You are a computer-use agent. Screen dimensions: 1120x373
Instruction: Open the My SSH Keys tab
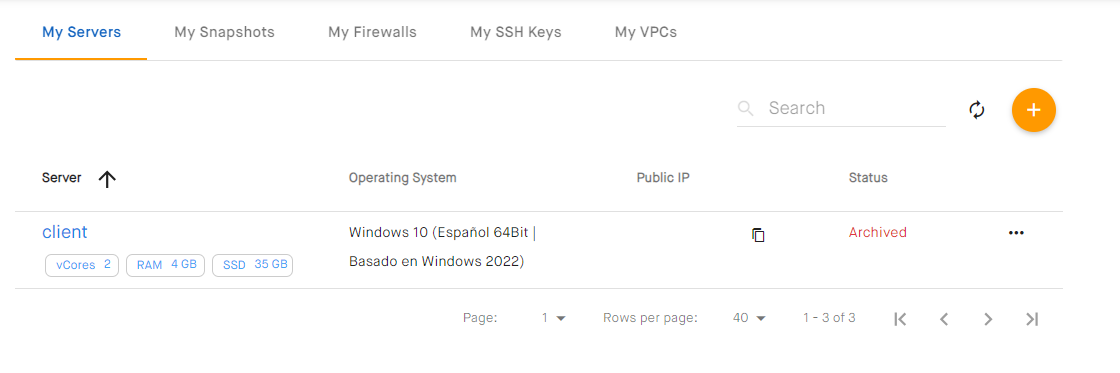pyautogui.click(x=516, y=32)
